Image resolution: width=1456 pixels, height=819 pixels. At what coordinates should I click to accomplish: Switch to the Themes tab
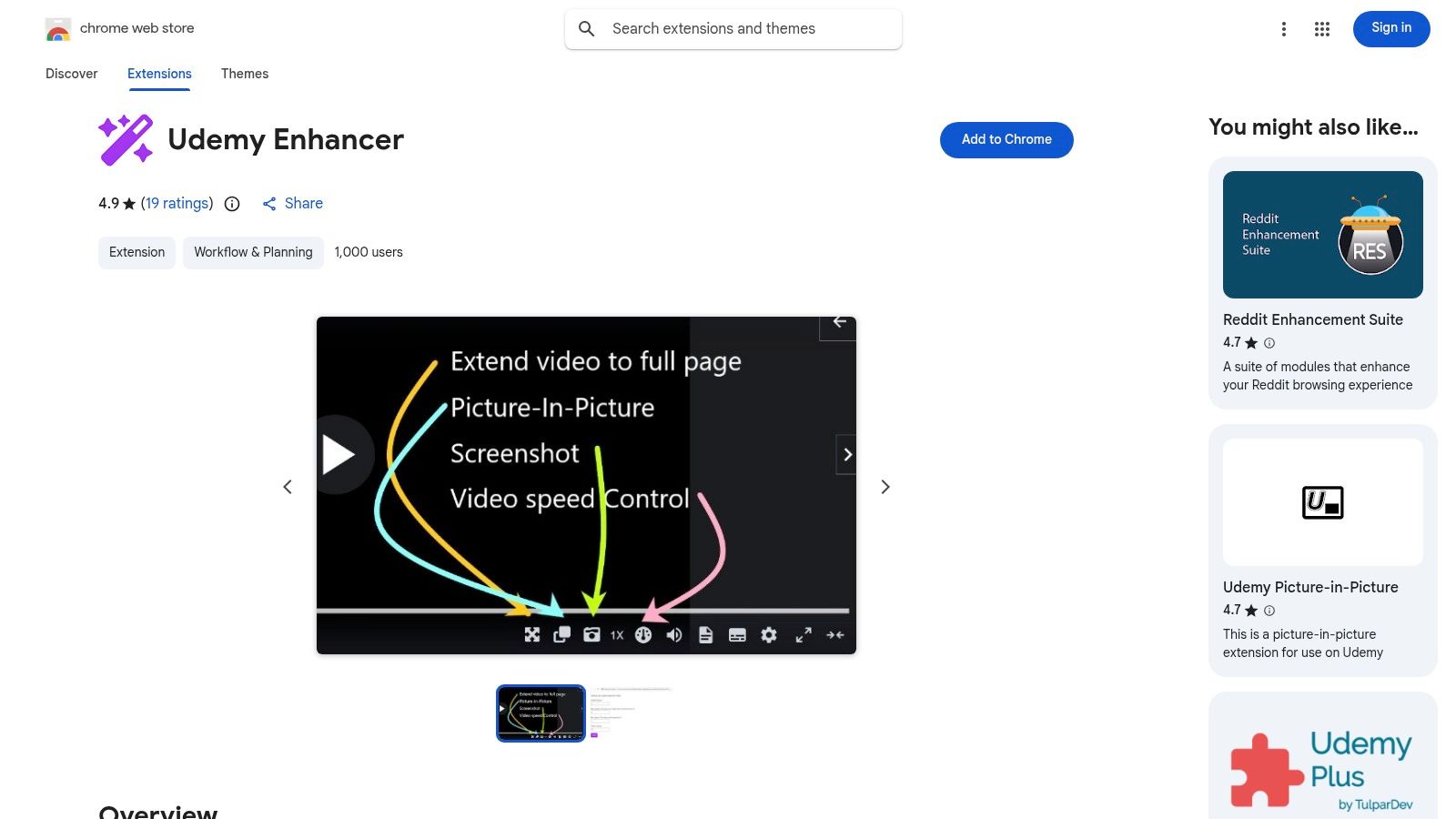click(x=244, y=74)
